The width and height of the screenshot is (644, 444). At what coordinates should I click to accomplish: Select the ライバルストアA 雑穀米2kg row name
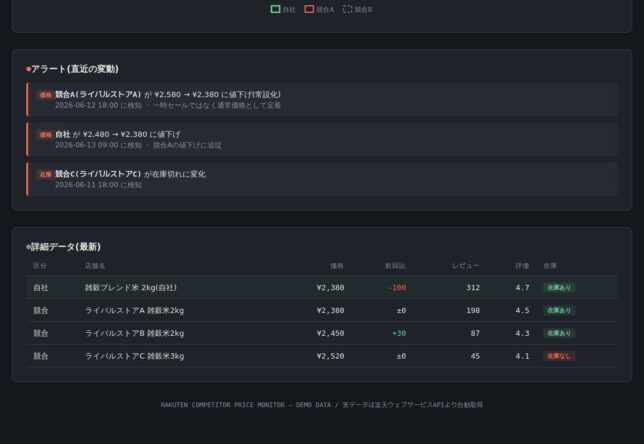pyautogui.click(x=134, y=311)
